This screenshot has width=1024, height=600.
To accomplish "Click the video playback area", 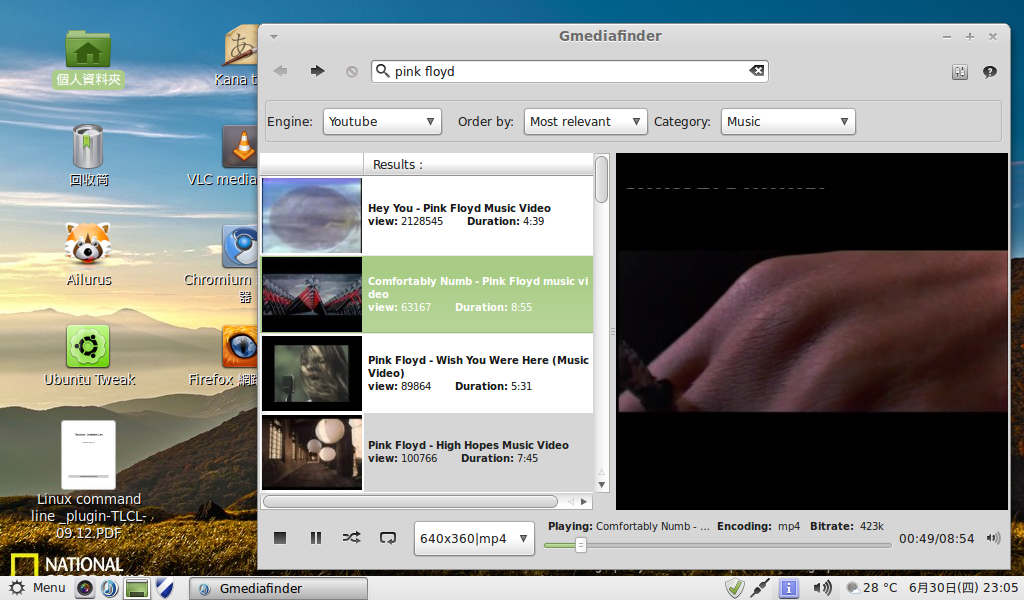I will click(812, 331).
